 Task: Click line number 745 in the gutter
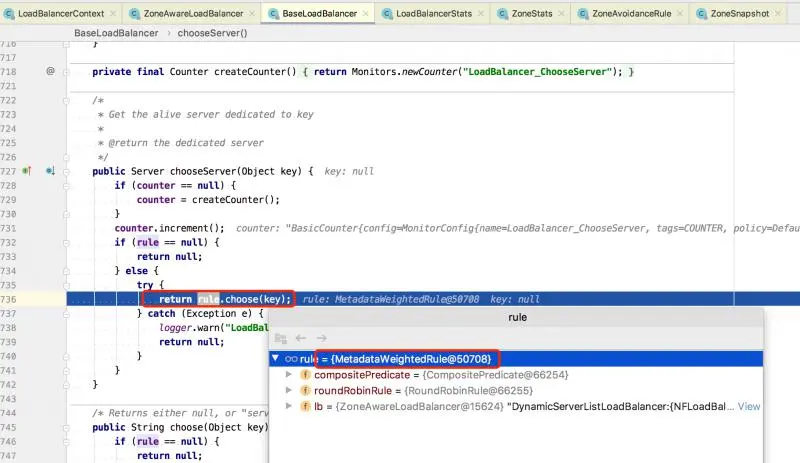(8, 427)
